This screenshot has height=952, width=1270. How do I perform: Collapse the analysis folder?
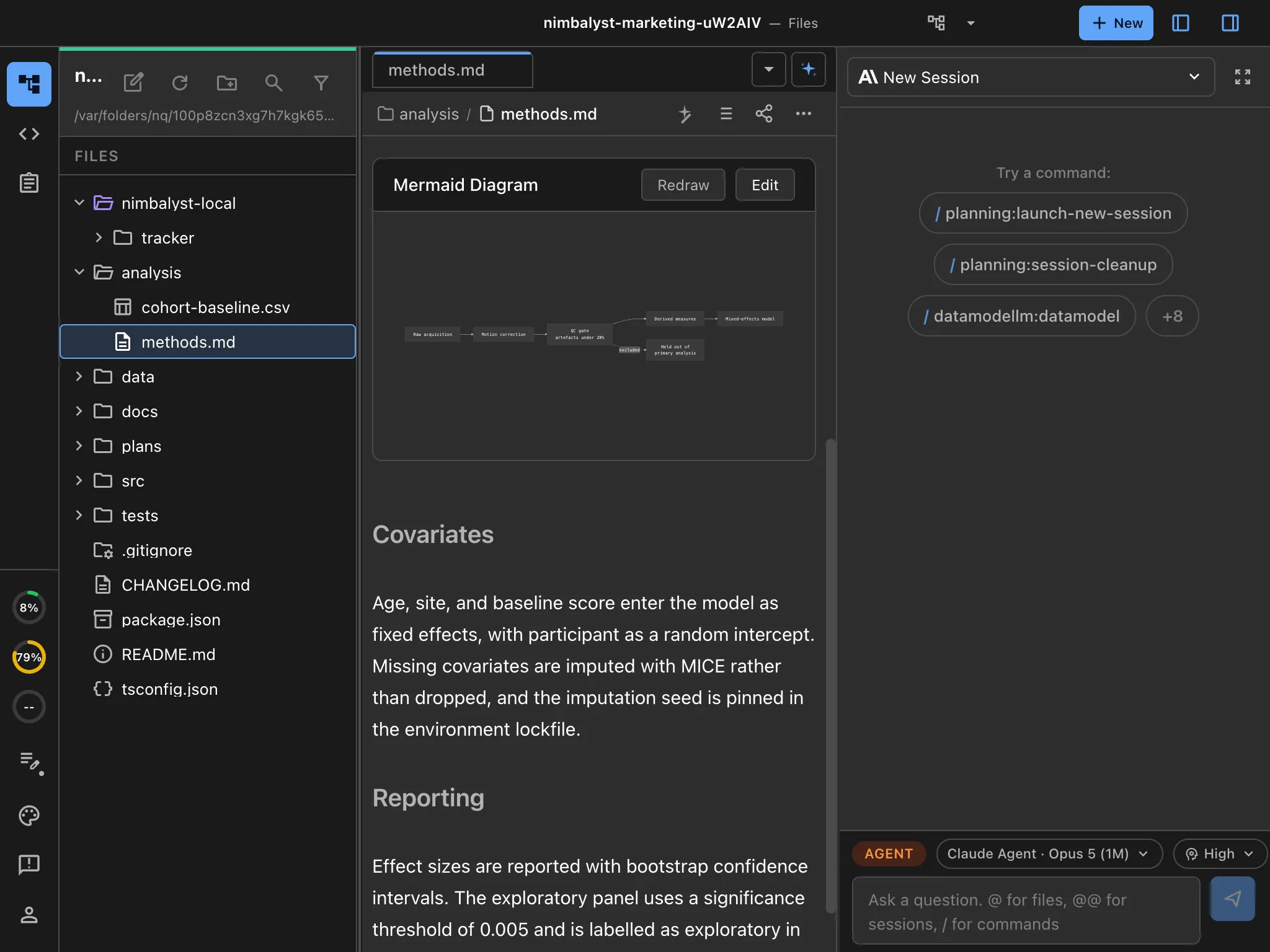pyautogui.click(x=79, y=272)
